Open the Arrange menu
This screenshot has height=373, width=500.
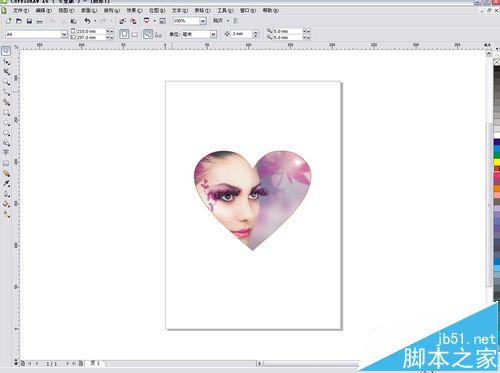tap(112, 11)
